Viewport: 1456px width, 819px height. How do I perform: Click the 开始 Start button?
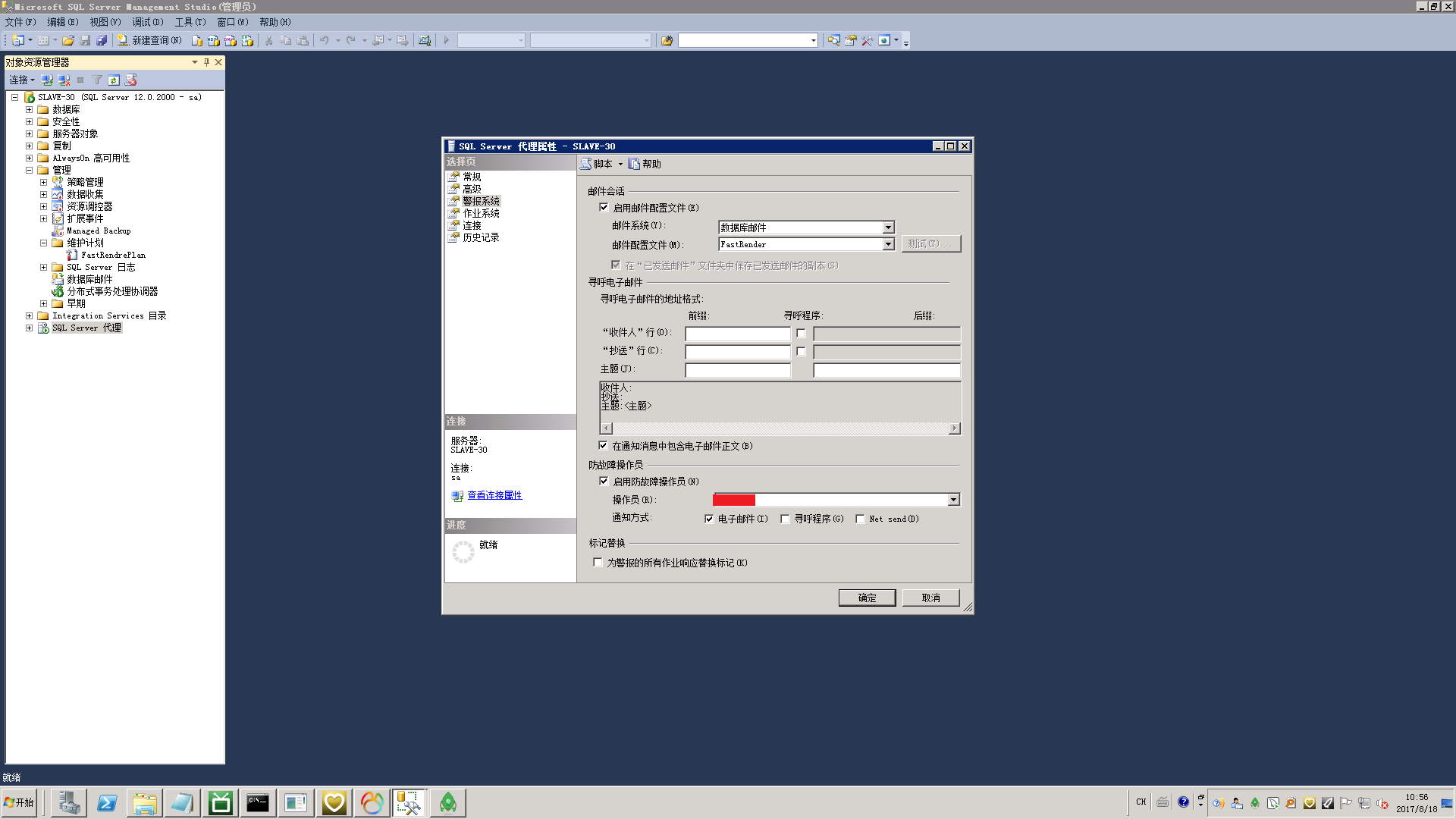19,802
